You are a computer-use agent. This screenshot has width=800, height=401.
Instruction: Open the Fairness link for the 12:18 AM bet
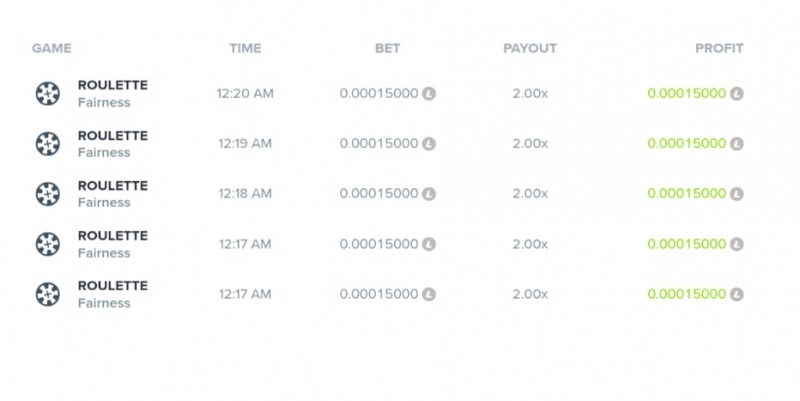click(x=104, y=203)
